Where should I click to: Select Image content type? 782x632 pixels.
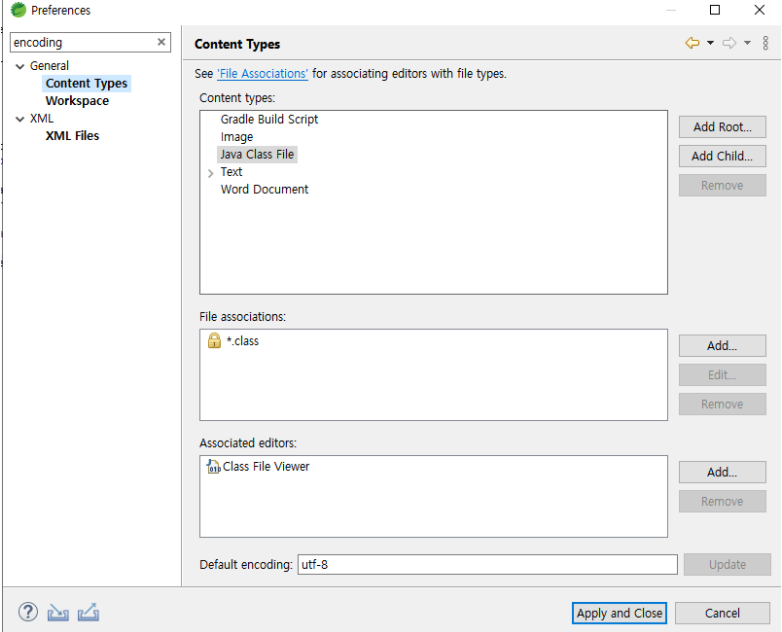(x=237, y=137)
